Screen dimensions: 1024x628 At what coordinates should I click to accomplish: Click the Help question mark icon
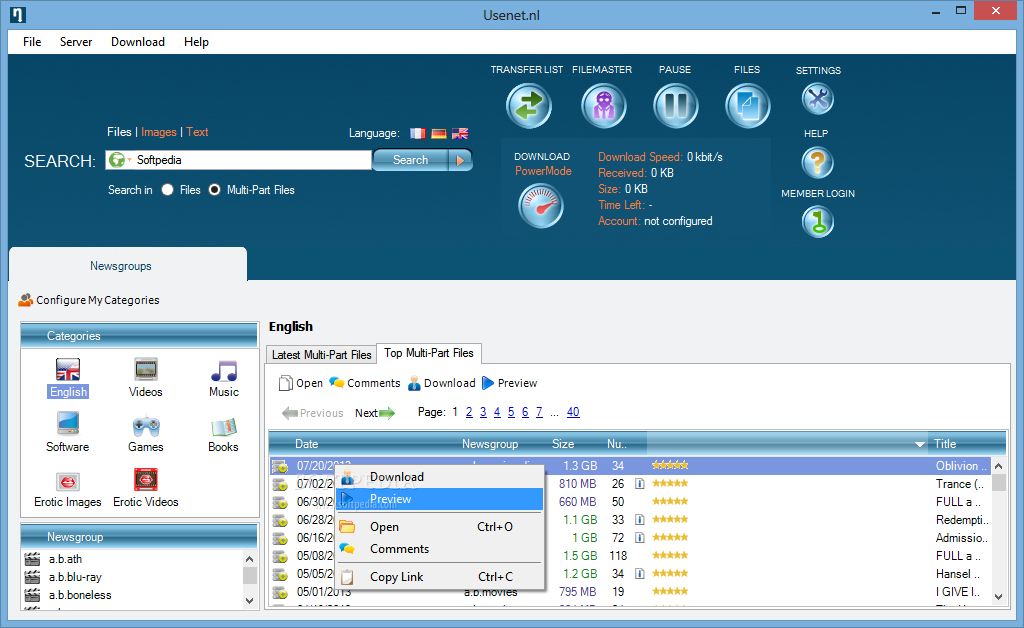[818, 162]
